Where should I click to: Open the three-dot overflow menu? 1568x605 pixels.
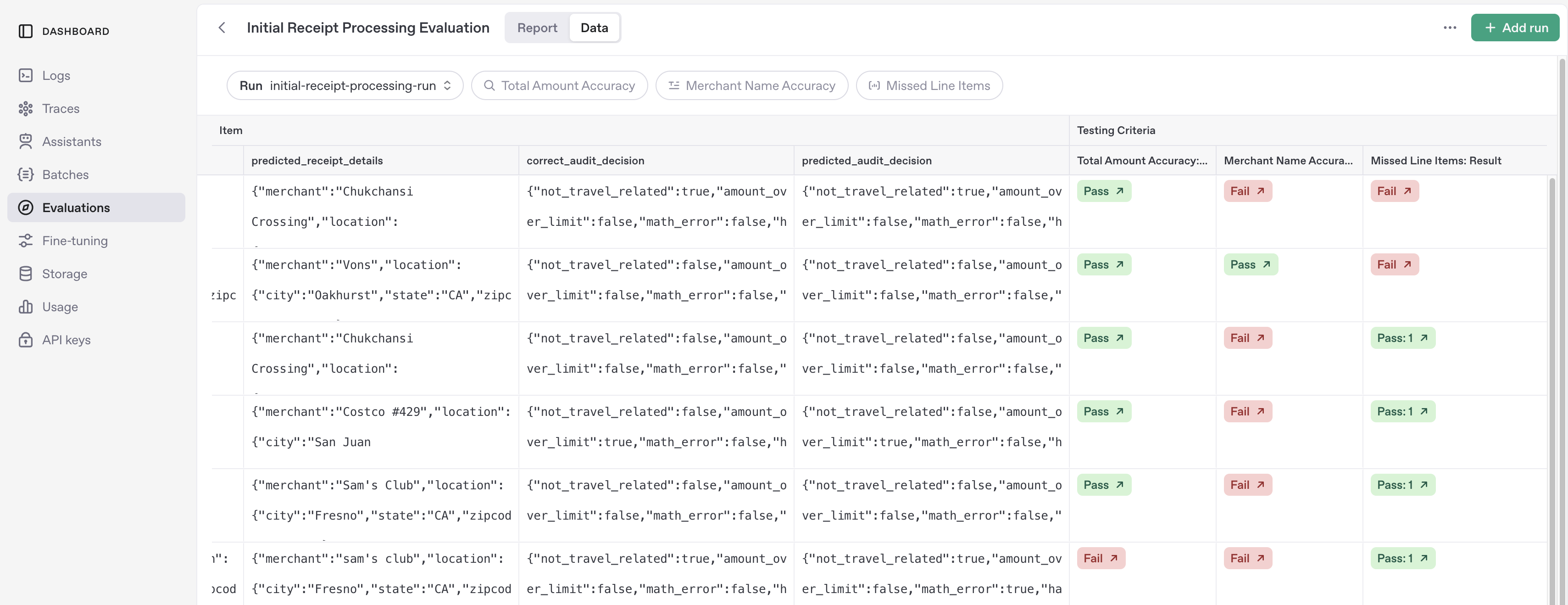pos(1450,28)
